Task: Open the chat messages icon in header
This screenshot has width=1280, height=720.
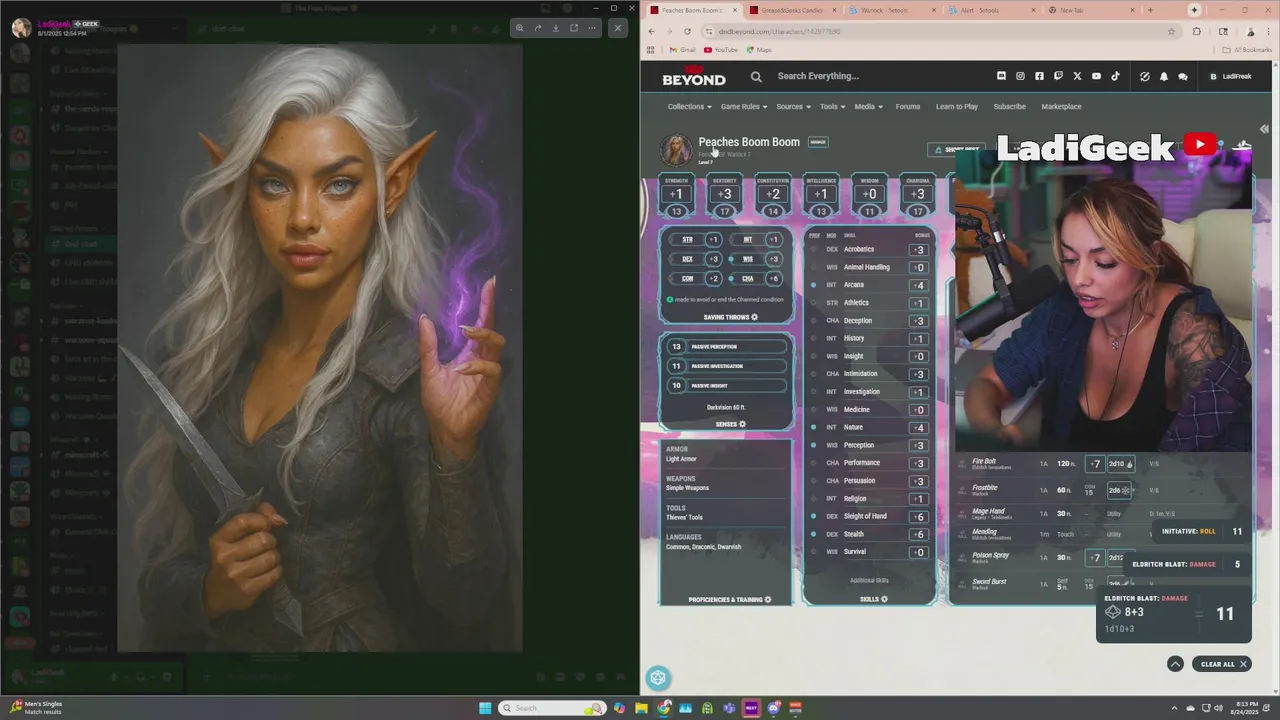Action: click(1182, 76)
